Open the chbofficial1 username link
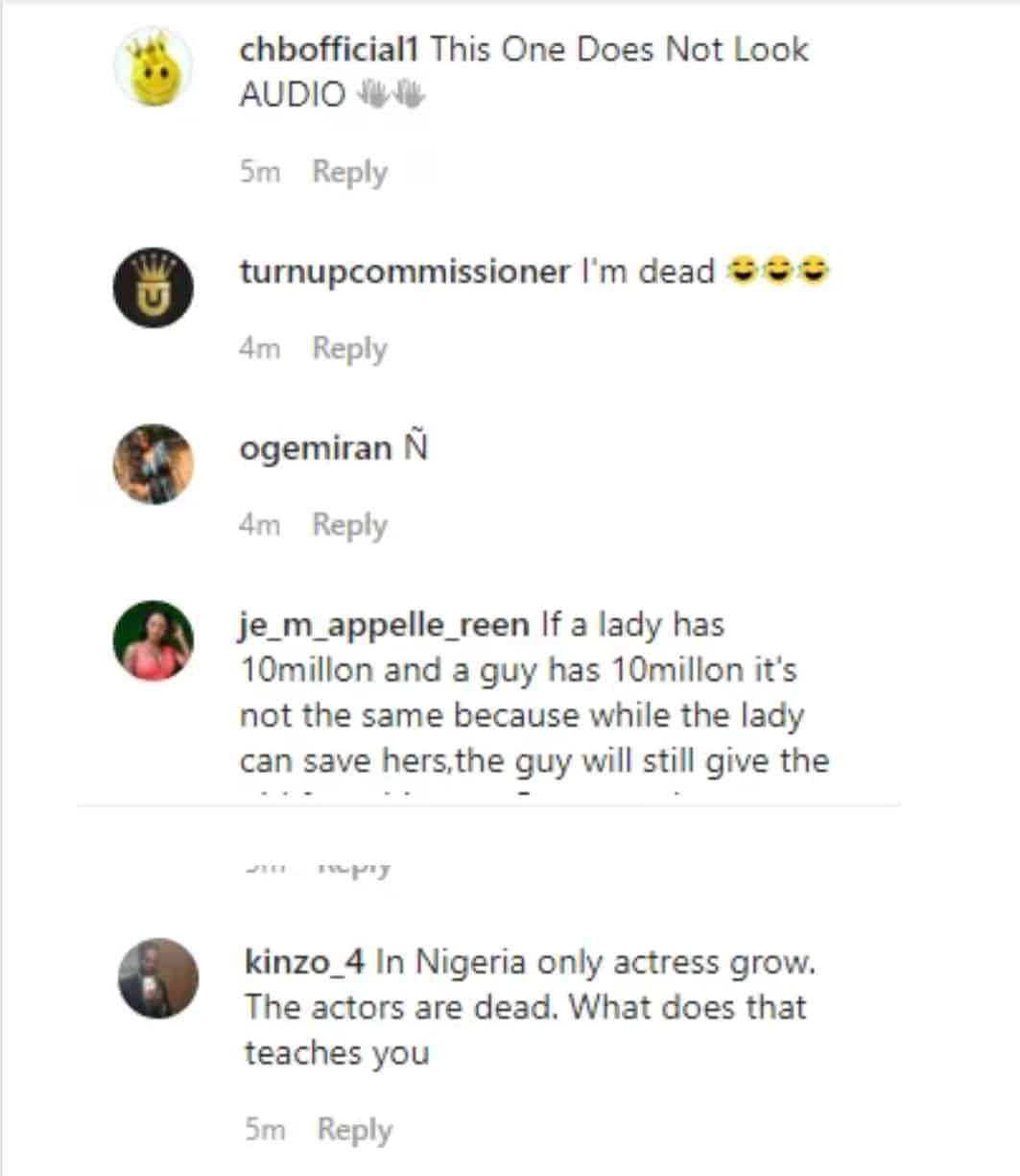The image size is (1020, 1176). pos(329,50)
